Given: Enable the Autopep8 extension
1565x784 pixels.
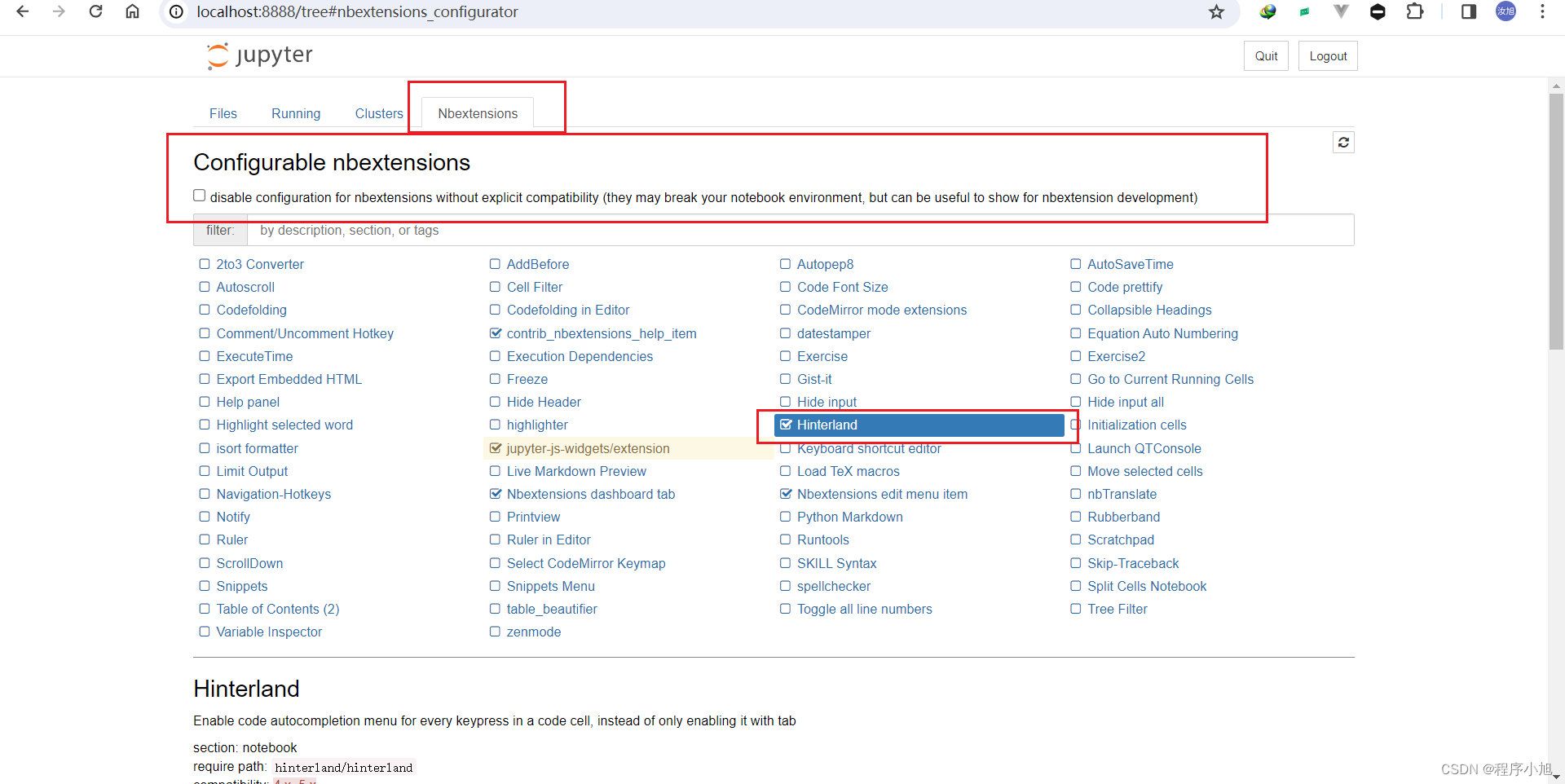Looking at the screenshot, I should click(785, 264).
